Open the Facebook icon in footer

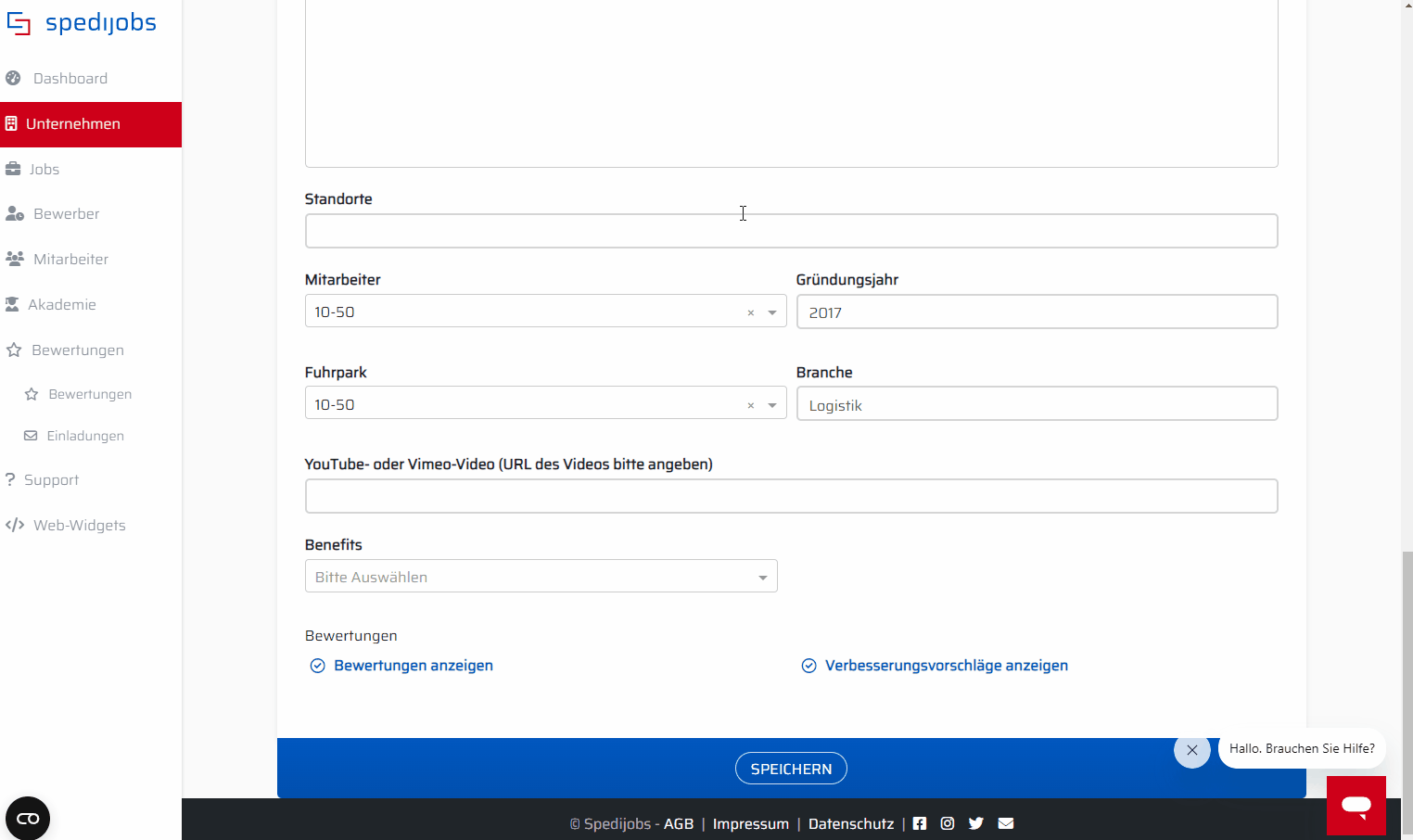(920, 823)
